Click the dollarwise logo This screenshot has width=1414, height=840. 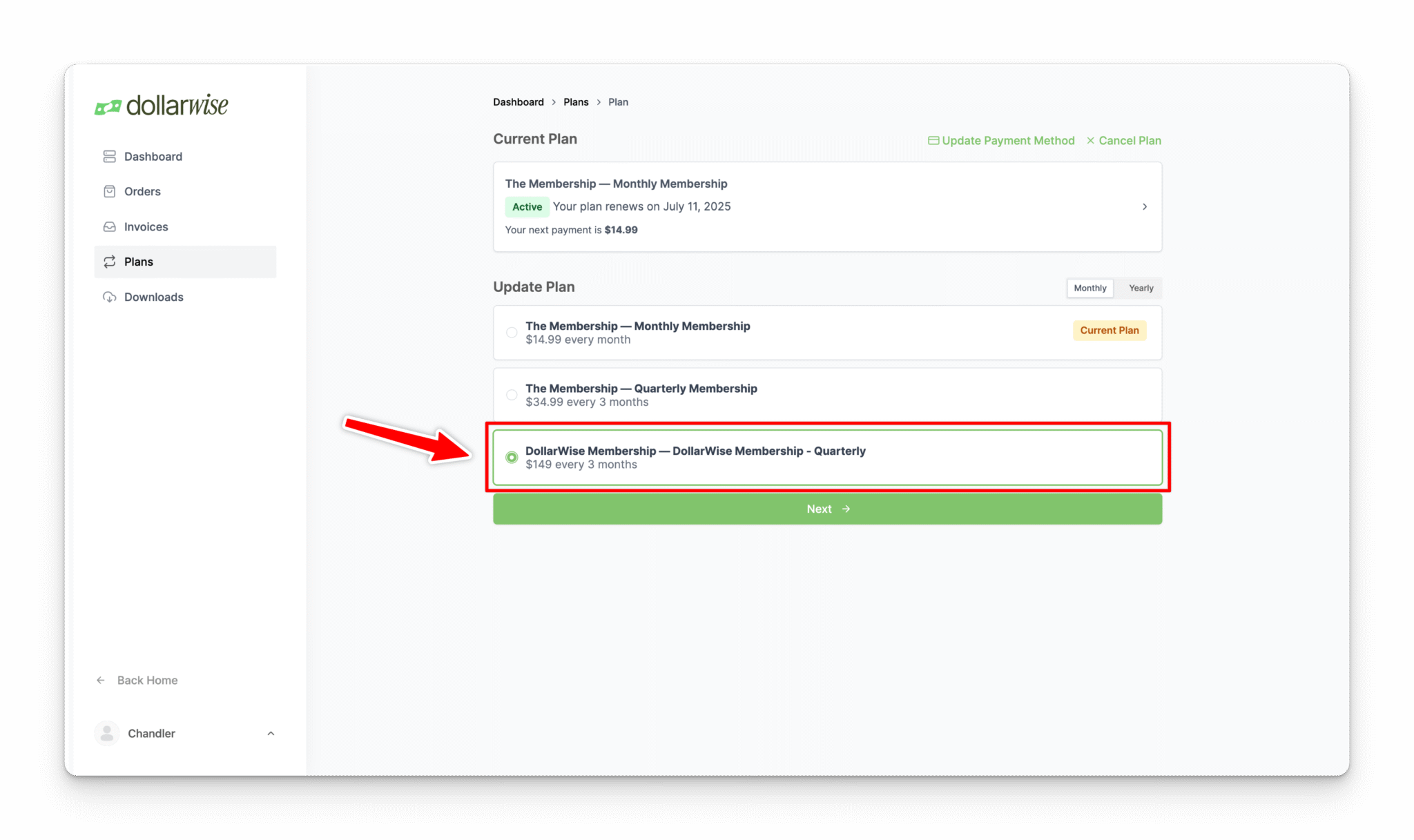coord(161,104)
